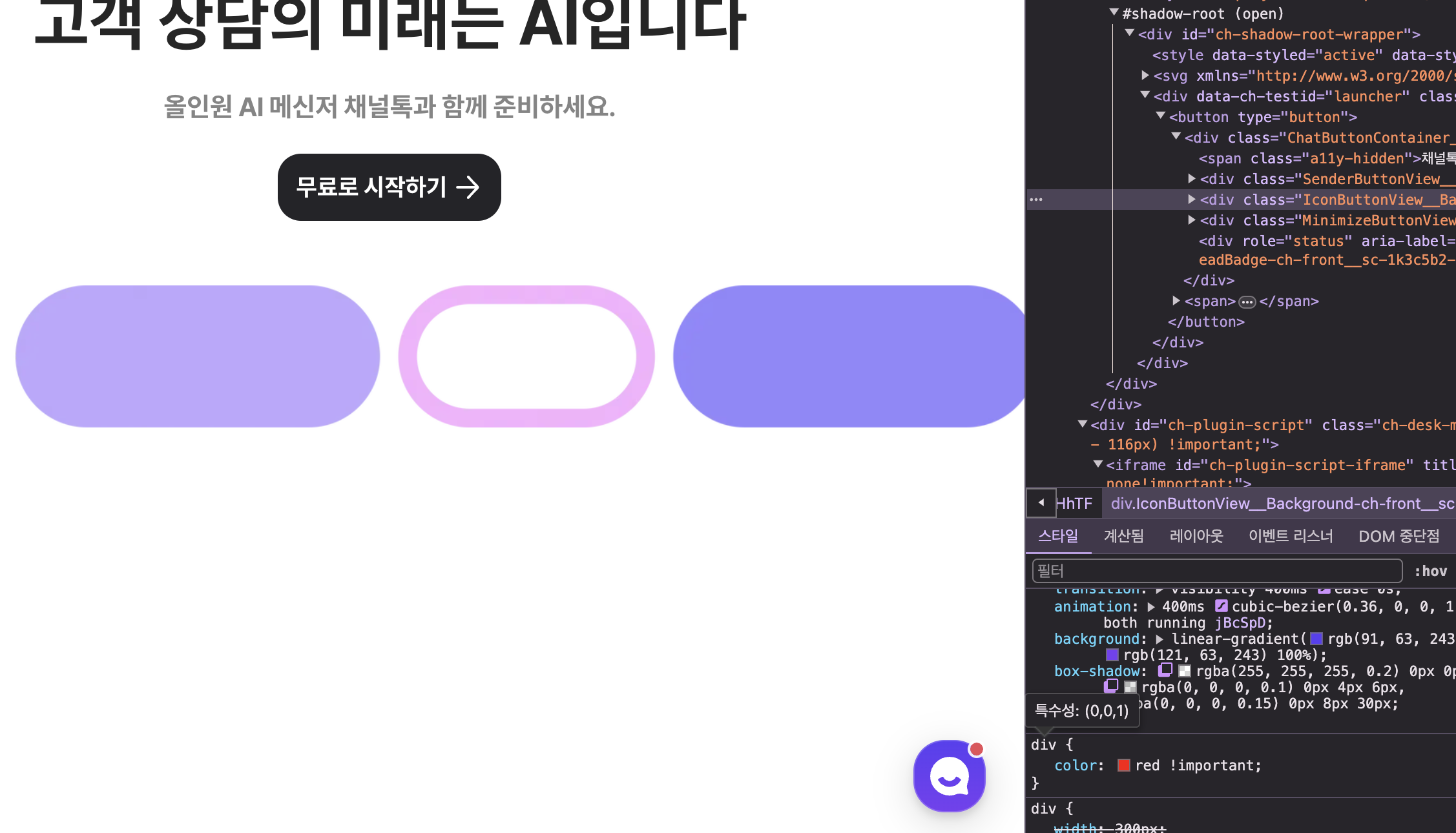Expand the SenderButtonView div node
1456x833 pixels.
pyautogui.click(x=1192, y=179)
